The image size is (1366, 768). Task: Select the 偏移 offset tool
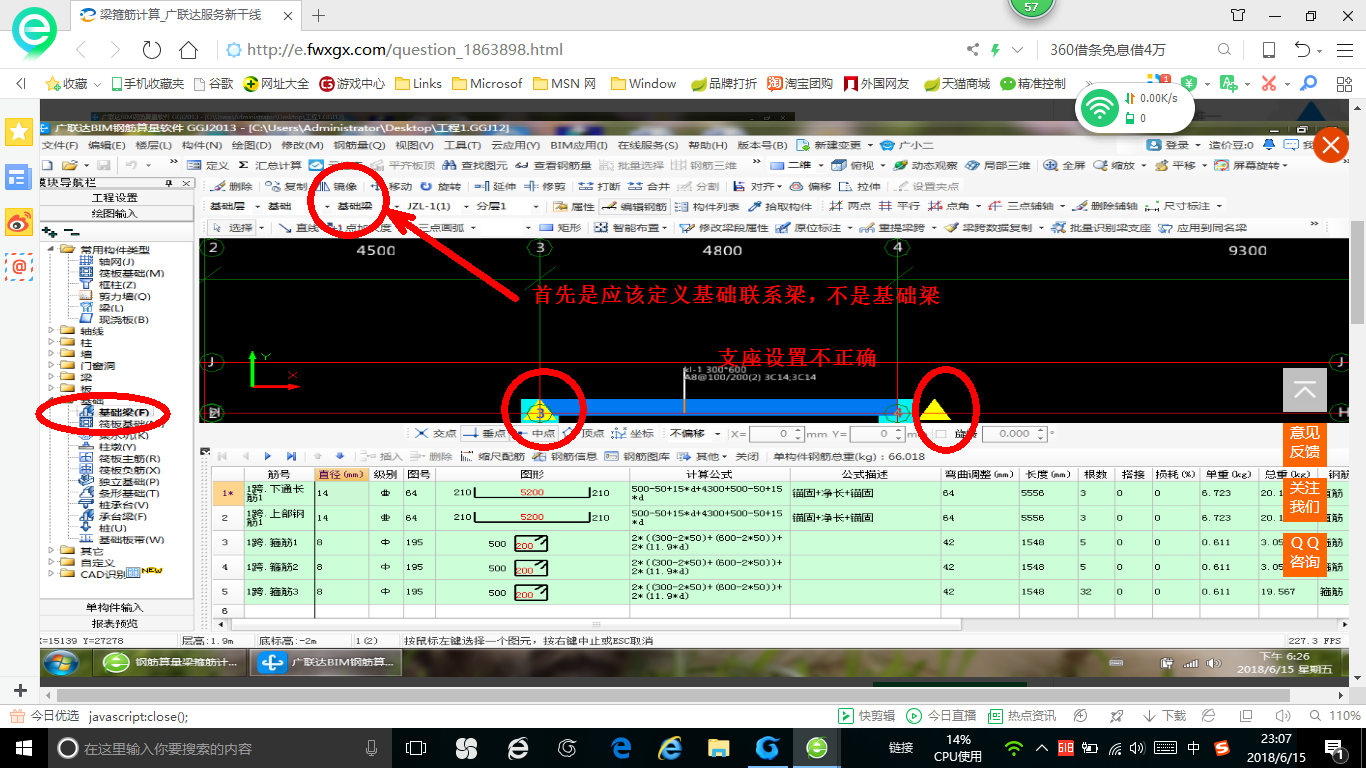811,186
